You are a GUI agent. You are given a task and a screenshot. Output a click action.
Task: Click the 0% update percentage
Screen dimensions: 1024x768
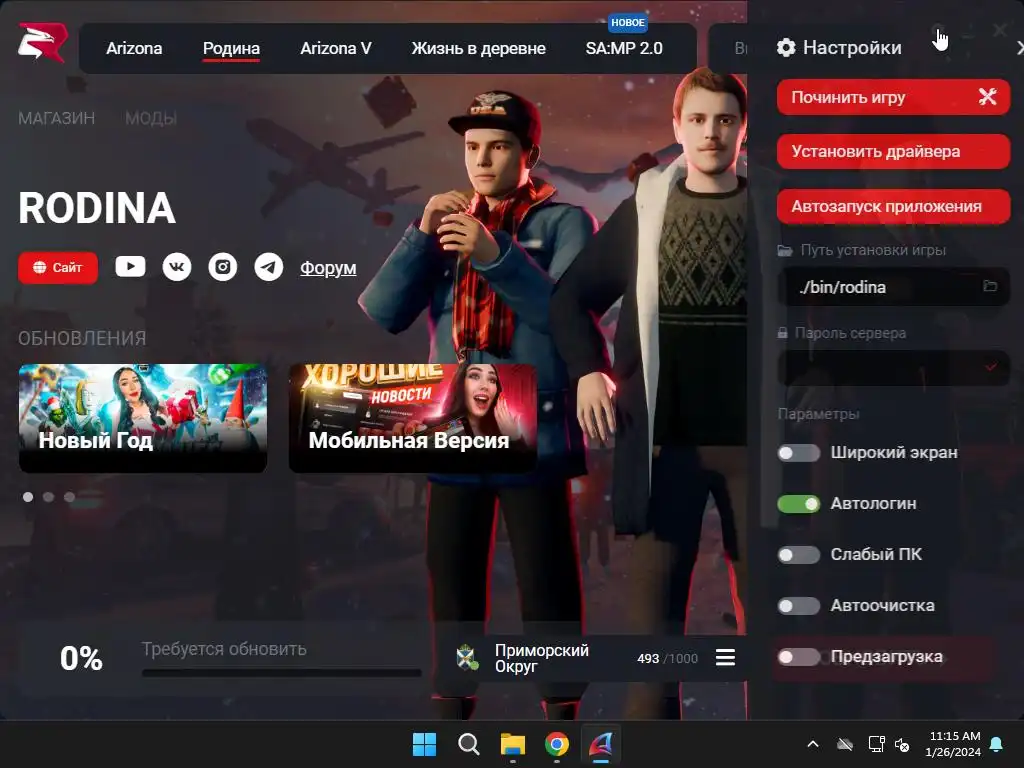pyautogui.click(x=82, y=658)
